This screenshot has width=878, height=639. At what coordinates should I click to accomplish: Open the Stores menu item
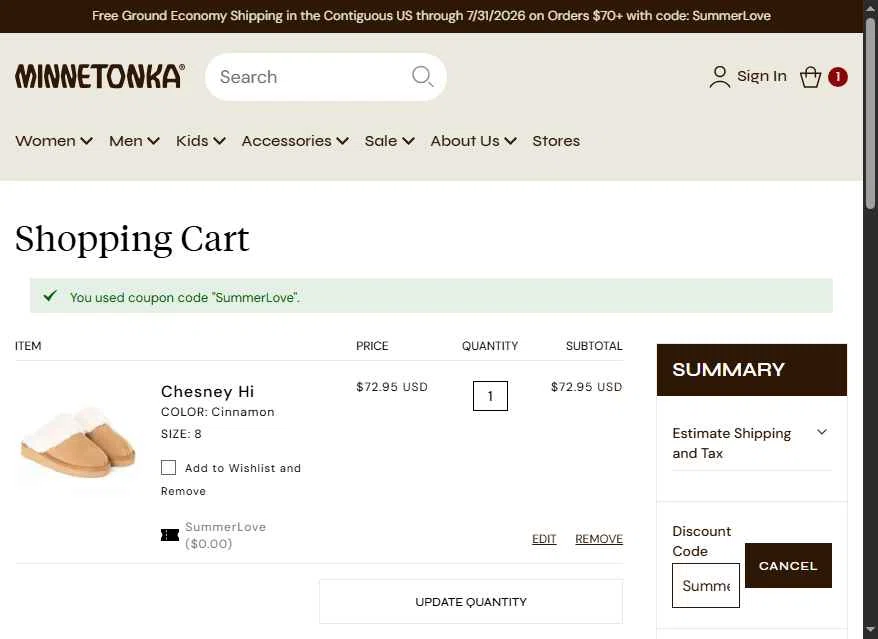pyautogui.click(x=556, y=141)
